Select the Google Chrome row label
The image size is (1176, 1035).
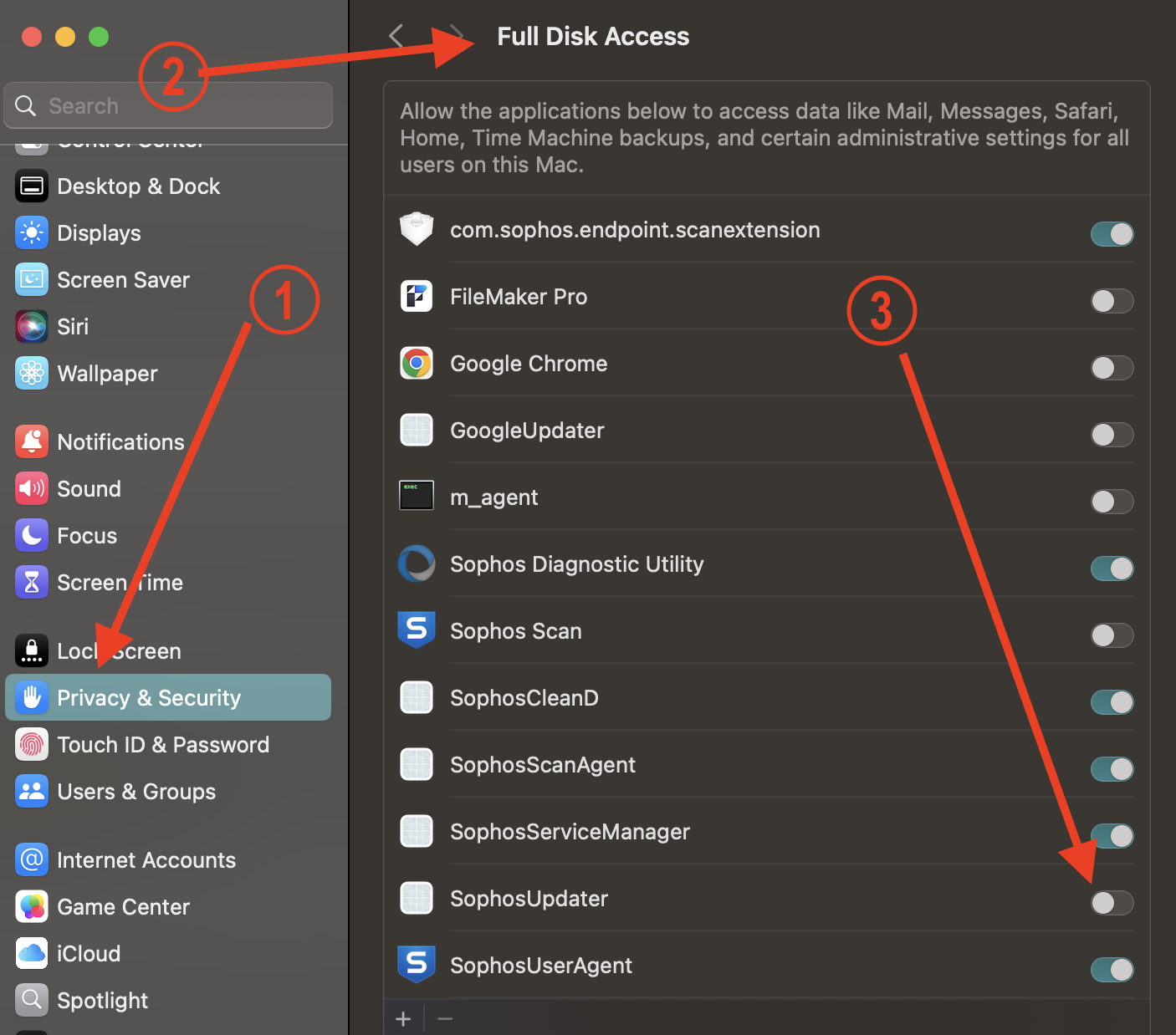tap(529, 364)
